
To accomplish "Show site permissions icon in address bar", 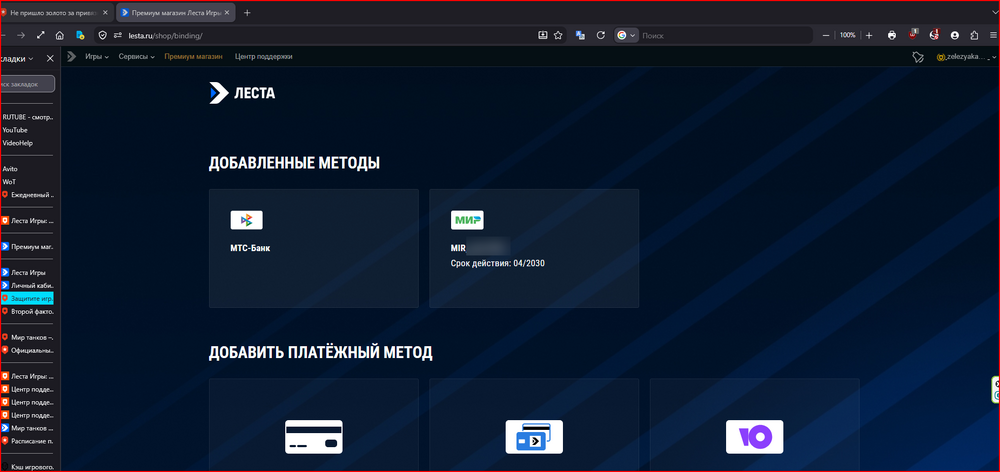I will (x=117, y=36).
